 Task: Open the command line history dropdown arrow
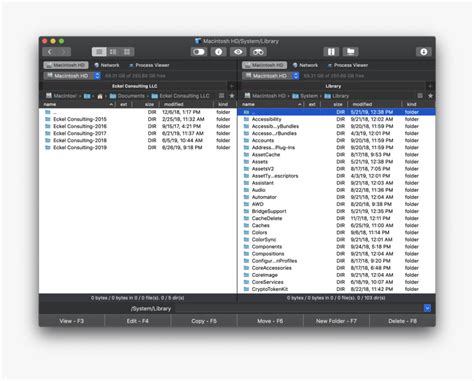pos(427,308)
